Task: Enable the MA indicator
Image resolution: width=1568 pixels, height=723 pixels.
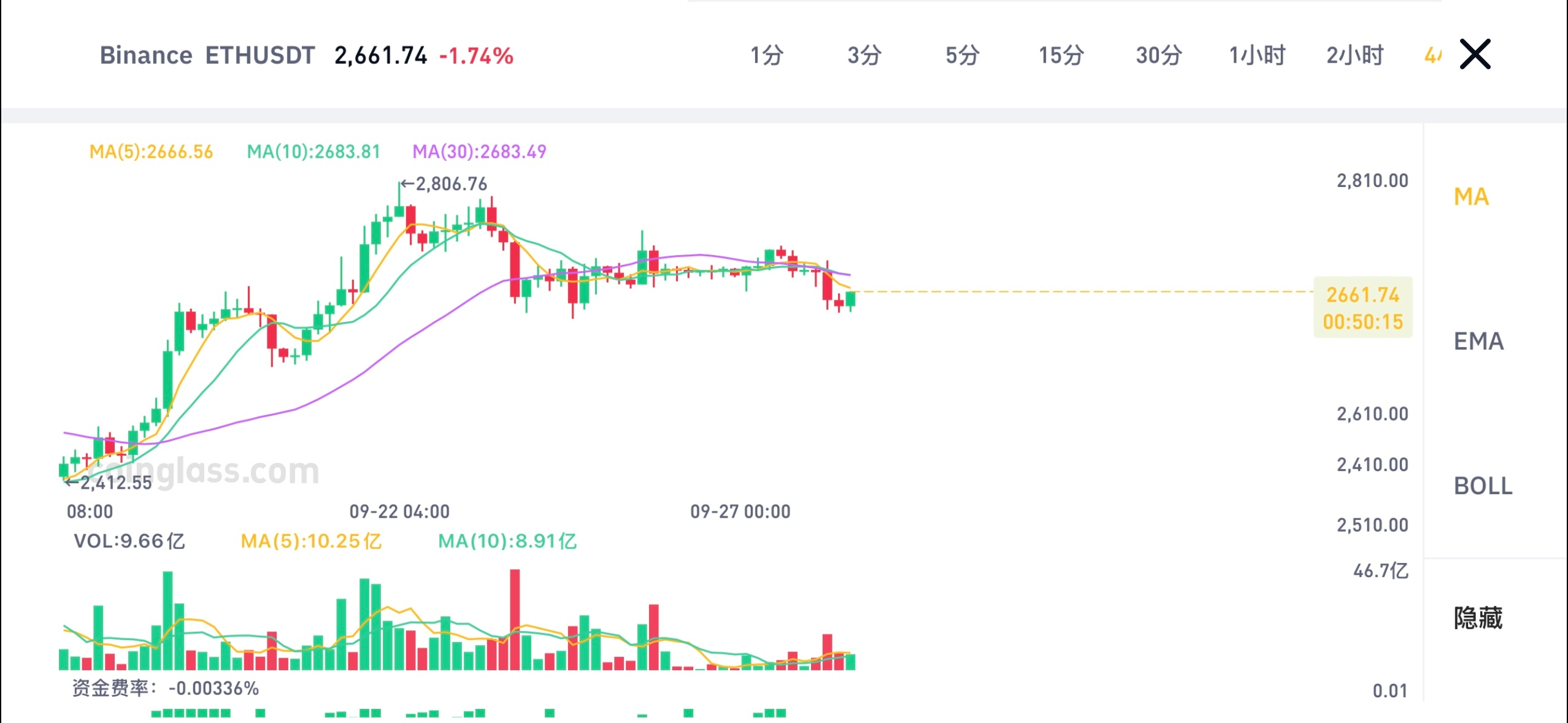Action: pyautogui.click(x=1471, y=197)
